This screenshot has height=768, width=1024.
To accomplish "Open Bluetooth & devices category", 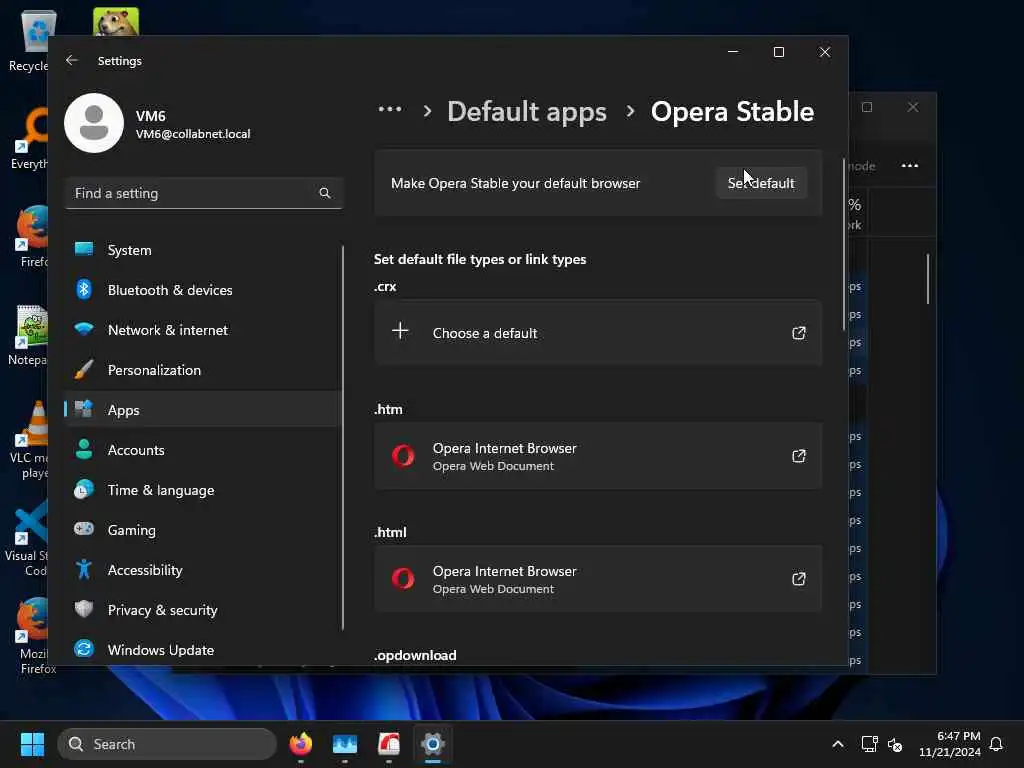I will click(x=202, y=290).
